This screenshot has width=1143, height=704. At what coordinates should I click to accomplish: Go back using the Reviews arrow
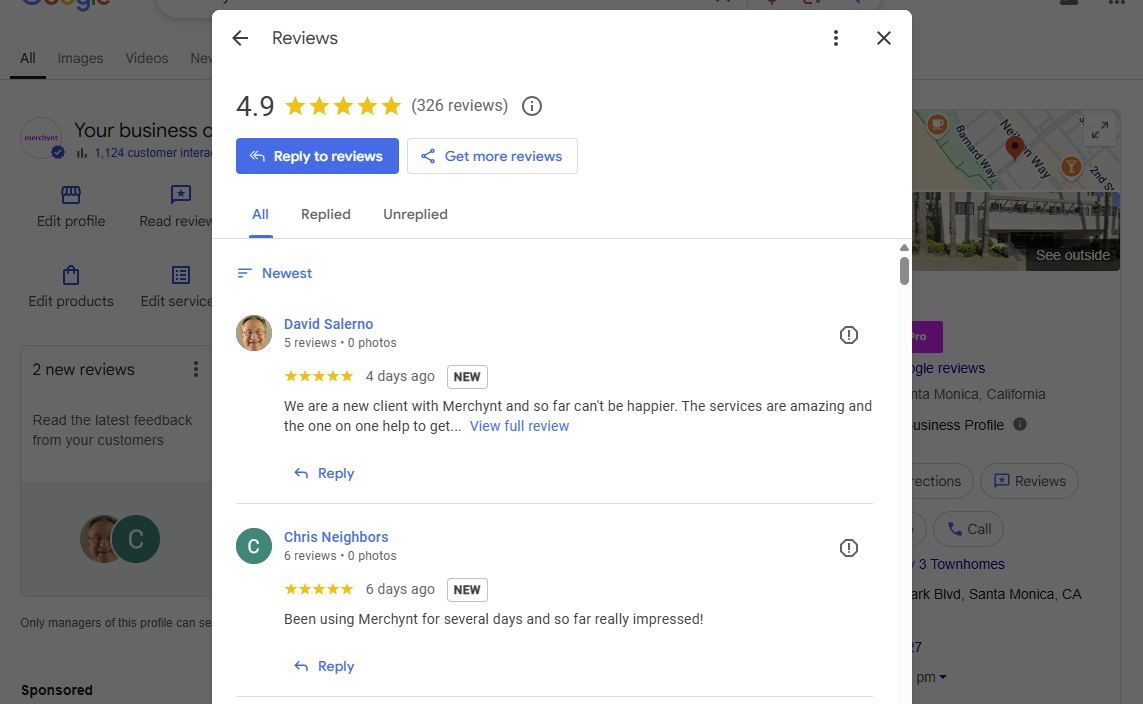[240, 38]
